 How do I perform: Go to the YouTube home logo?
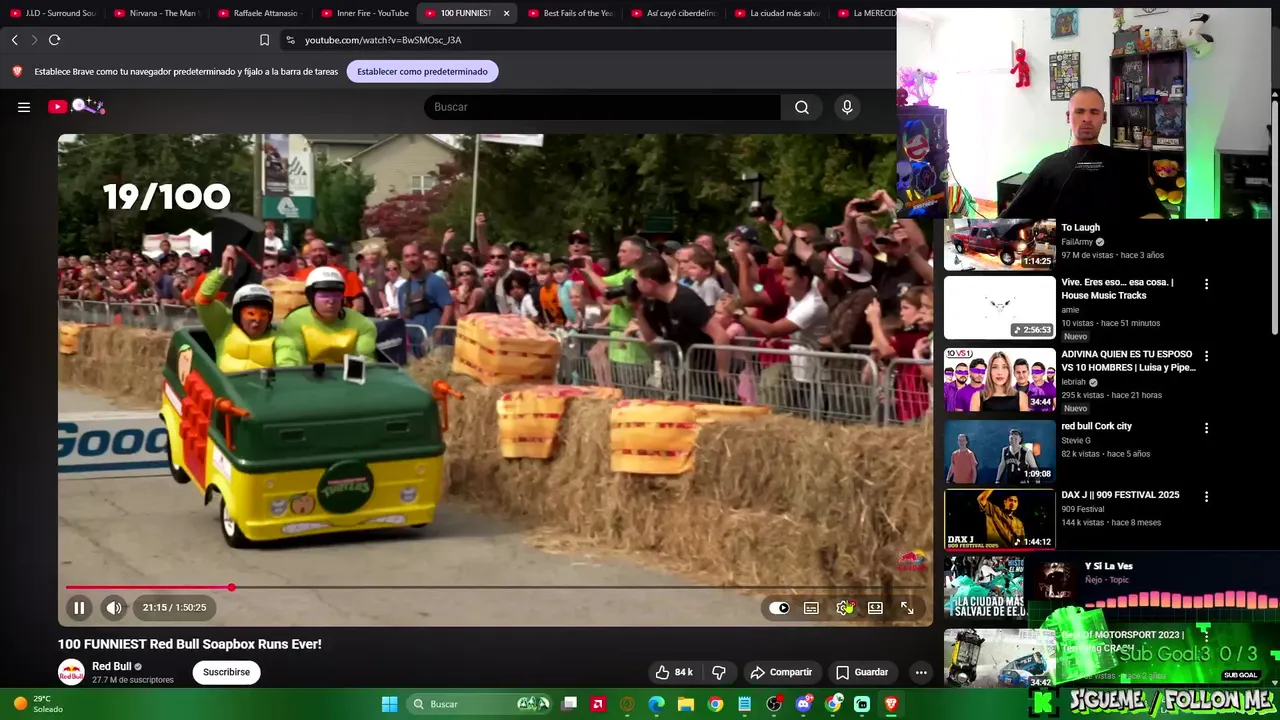75,106
